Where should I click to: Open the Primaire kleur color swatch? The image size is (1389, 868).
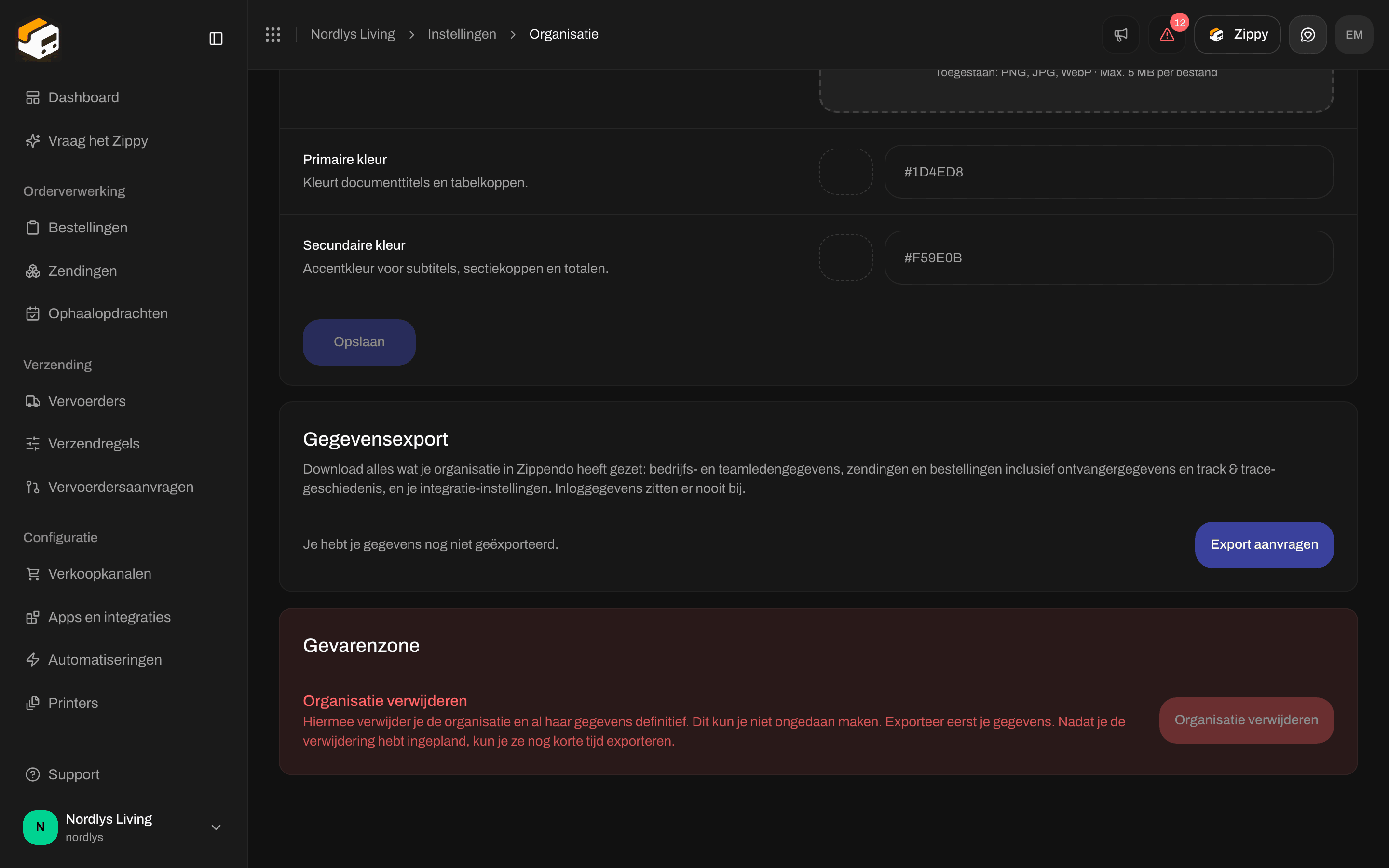pyautogui.click(x=845, y=172)
